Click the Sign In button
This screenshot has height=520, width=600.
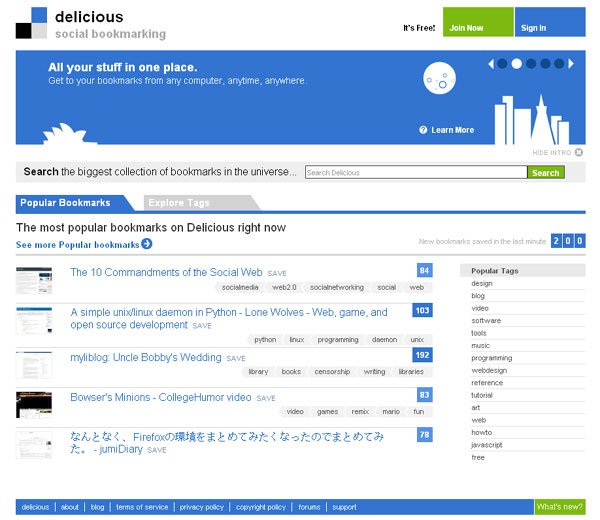pos(534,28)
